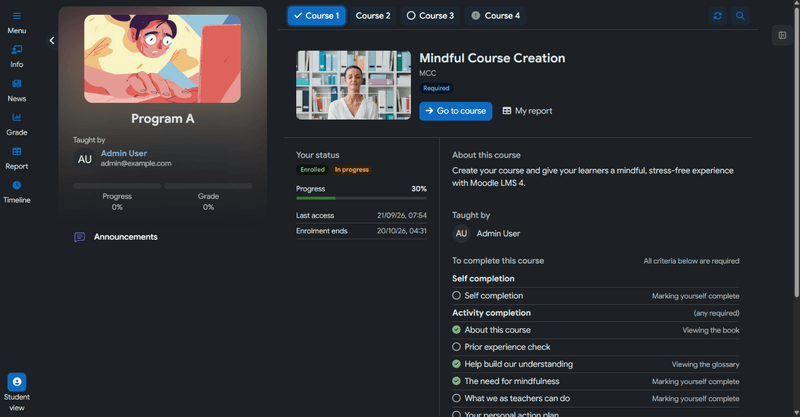Click the Go to course button

[x=456, y=111]
